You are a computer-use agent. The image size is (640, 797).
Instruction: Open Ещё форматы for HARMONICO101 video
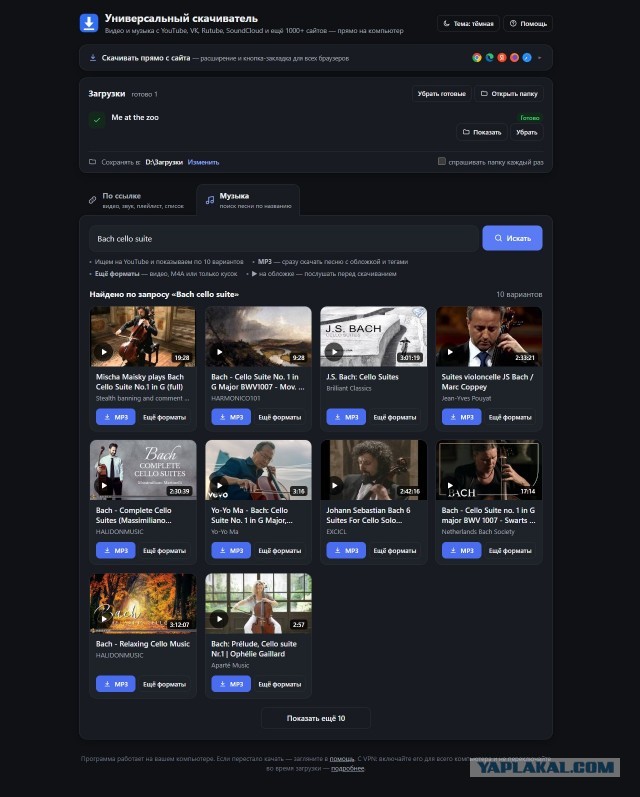pyautogui.click(x=280, y=417)
